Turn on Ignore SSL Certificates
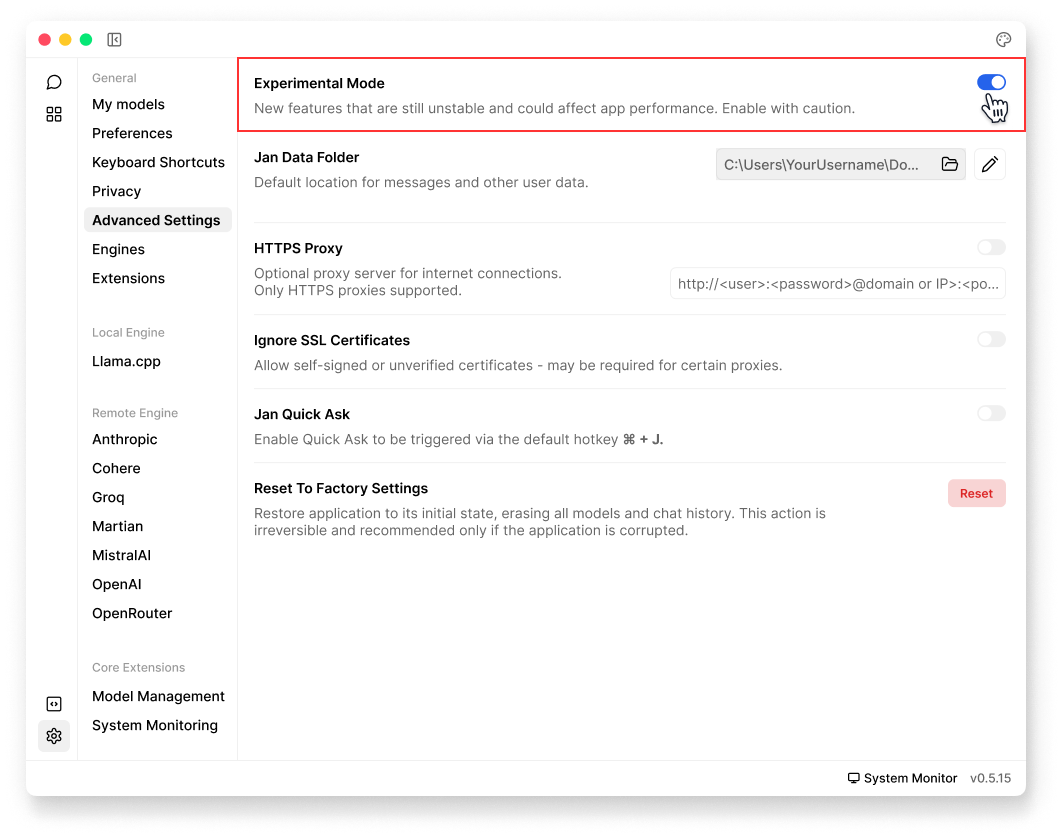 (x=991, y=340)
